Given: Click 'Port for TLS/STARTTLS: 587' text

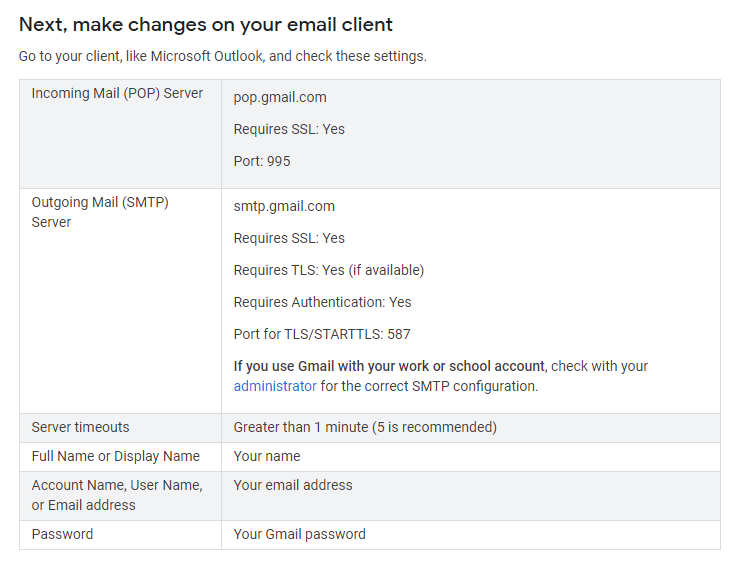Looking at the screenshot, I should click(x=322, y=334).
